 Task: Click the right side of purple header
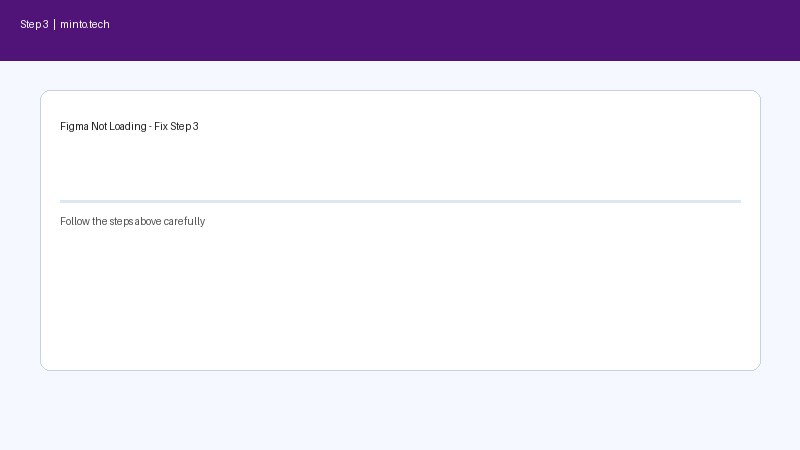point(700,30)
